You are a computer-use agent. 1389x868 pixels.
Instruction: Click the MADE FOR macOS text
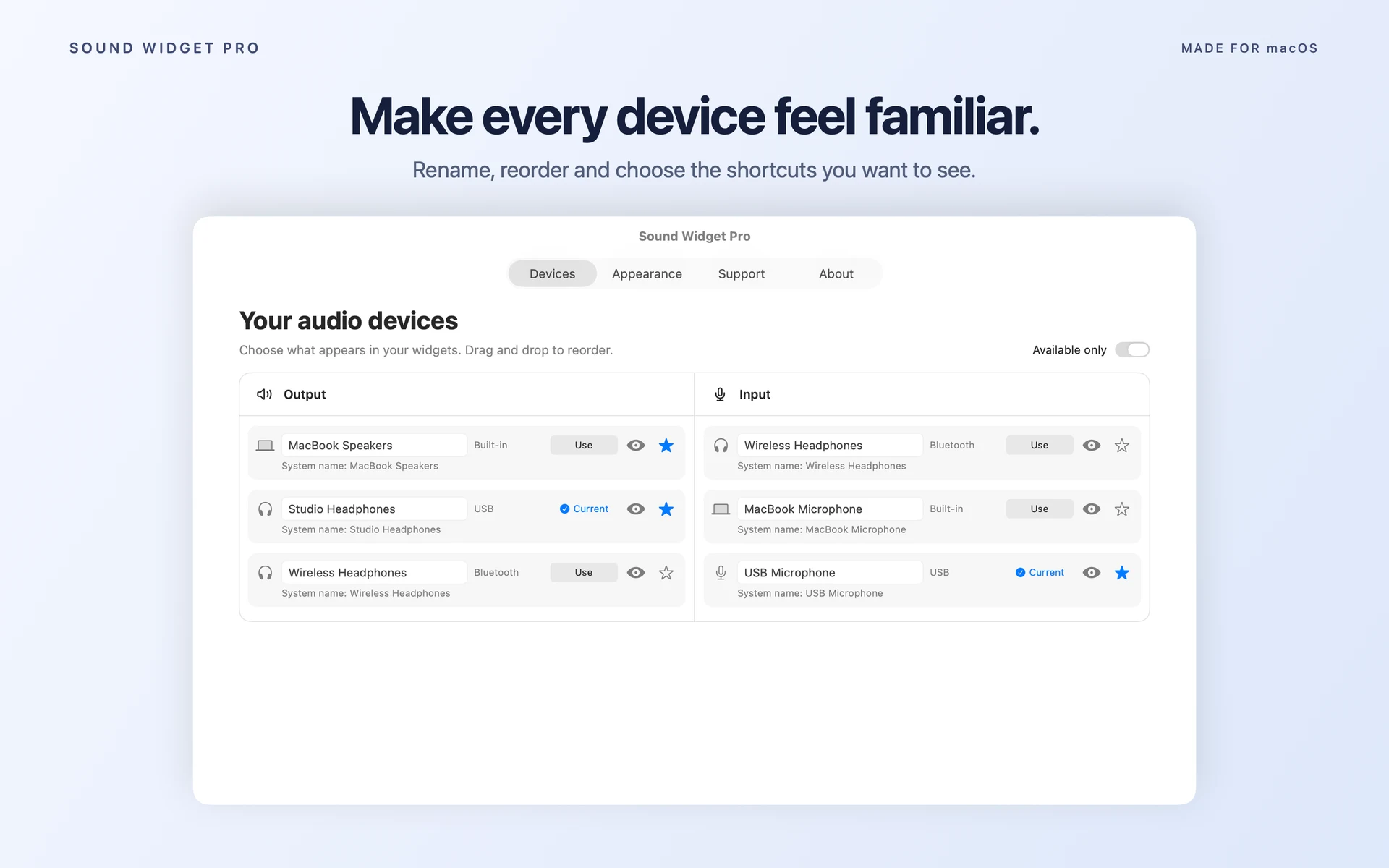1249,48
